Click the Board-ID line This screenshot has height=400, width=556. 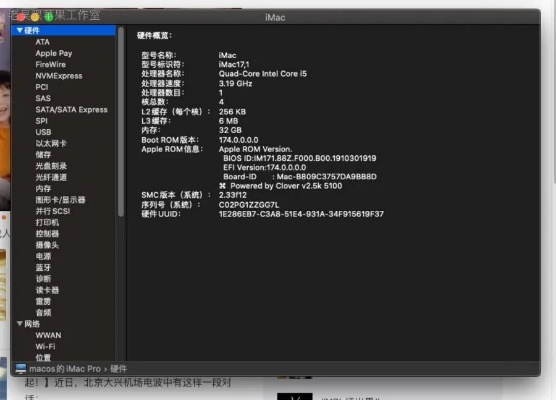coord(300,177)
